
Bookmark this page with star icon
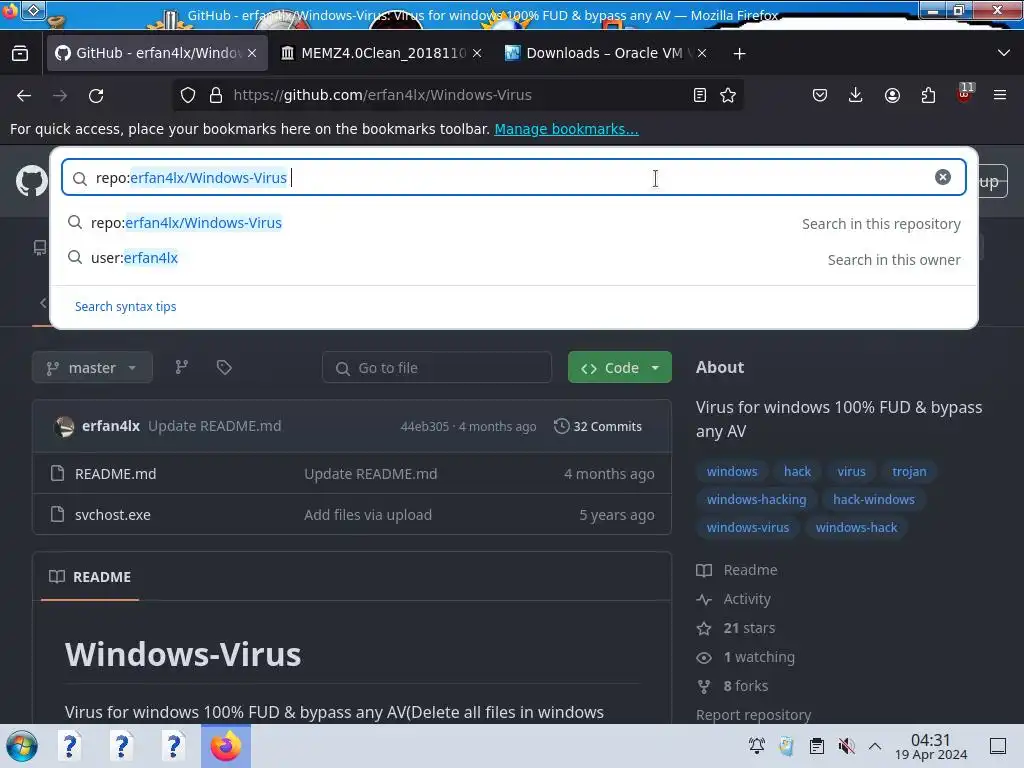[728, 95]
